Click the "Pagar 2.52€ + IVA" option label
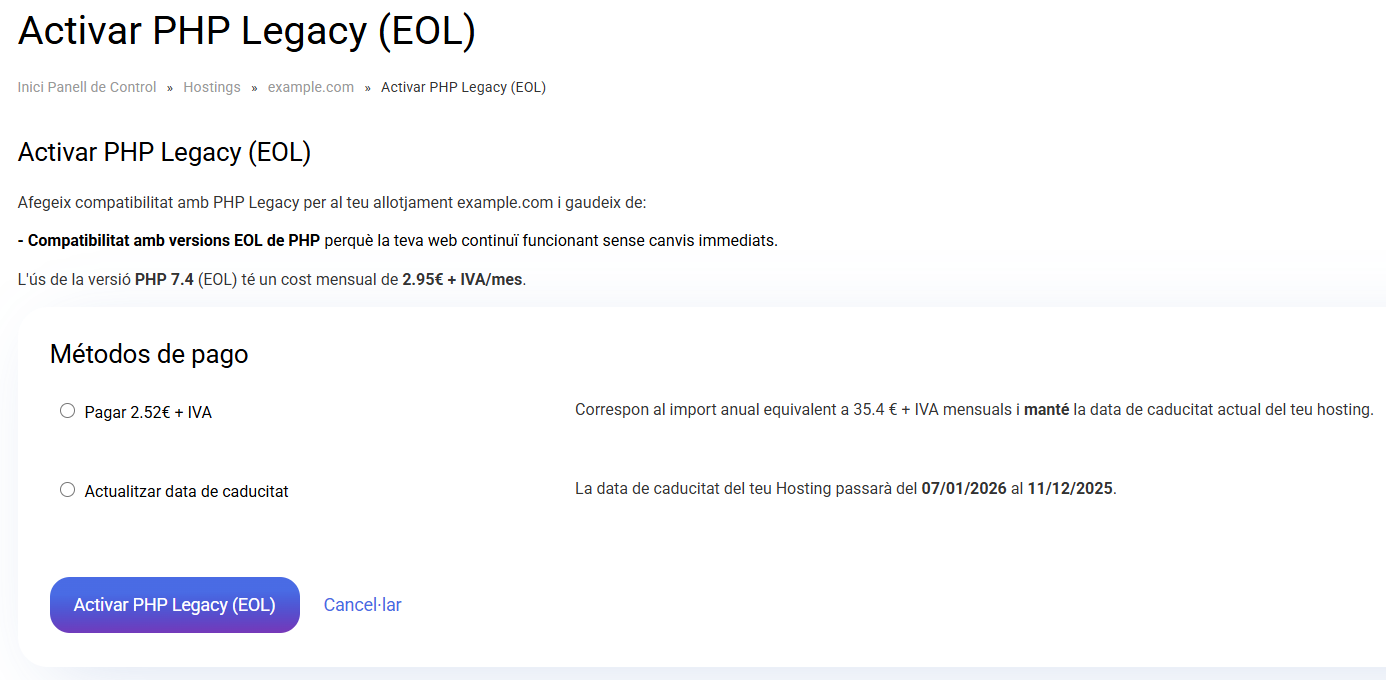The width and height of the screenshot is (1386, 680). (148, 412)
